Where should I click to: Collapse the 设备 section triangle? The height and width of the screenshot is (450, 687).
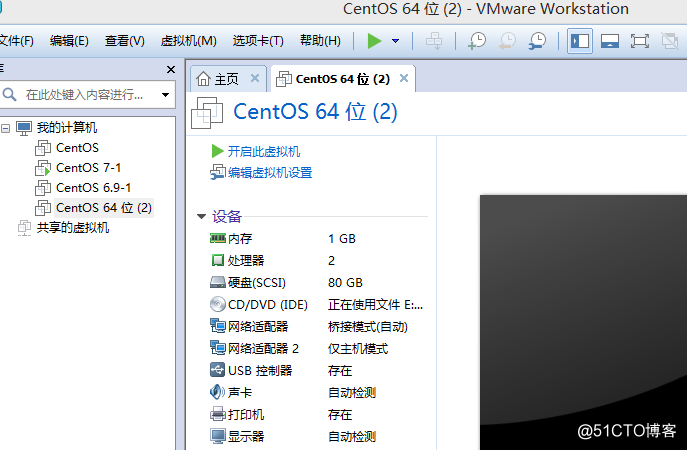(x=202, y=216)
